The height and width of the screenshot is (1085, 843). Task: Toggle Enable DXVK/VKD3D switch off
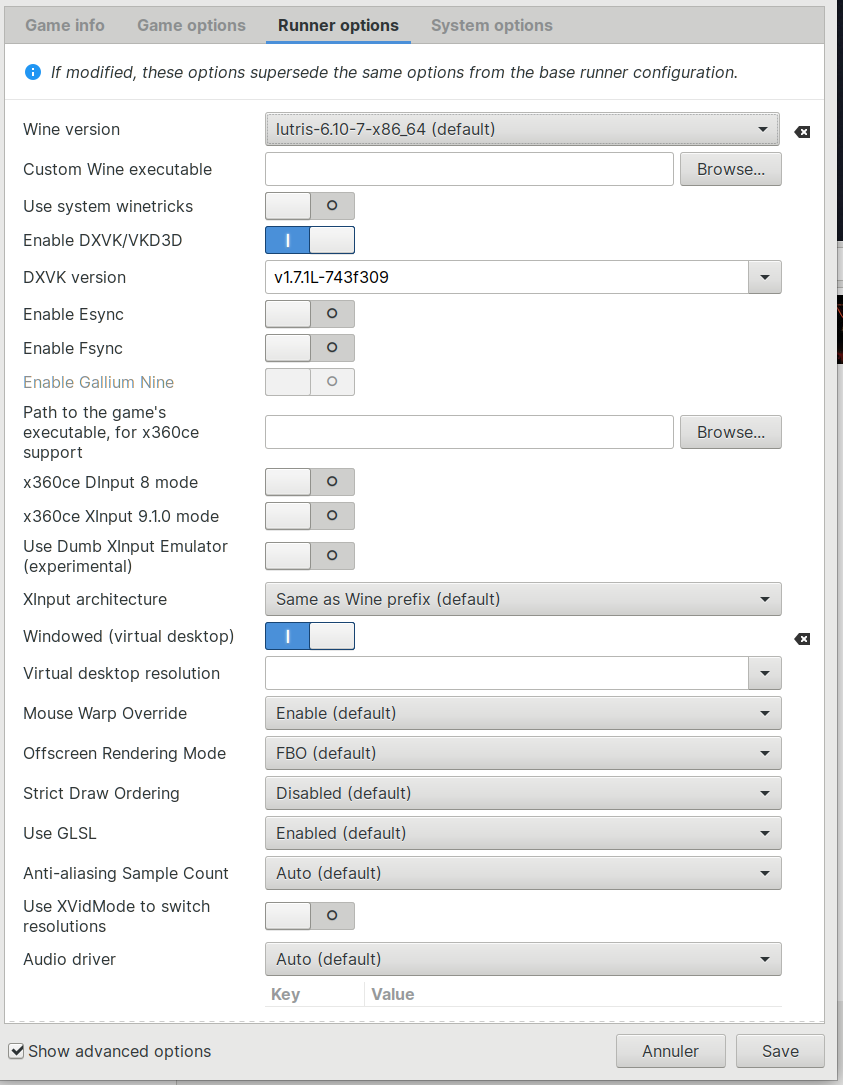(309, 240)
